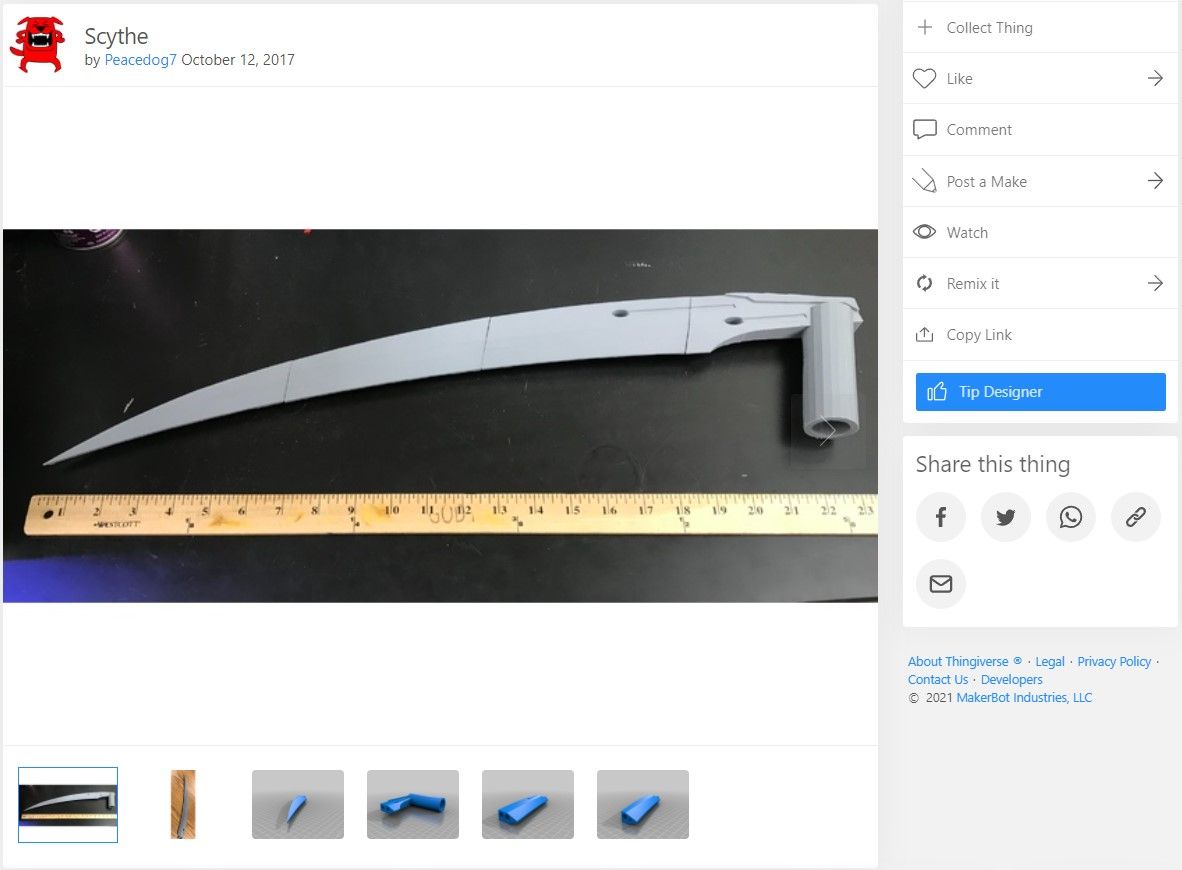Toggle Watch with the eye icon

tap(925, 233)
